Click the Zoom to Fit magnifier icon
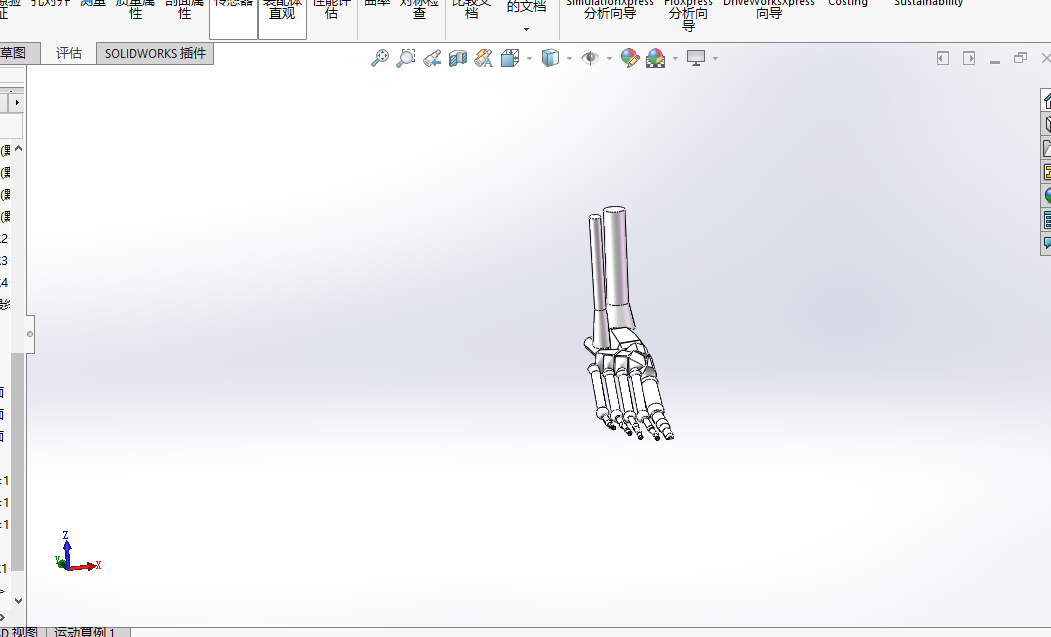The image size is (1051, 637). tap(379, 58)
